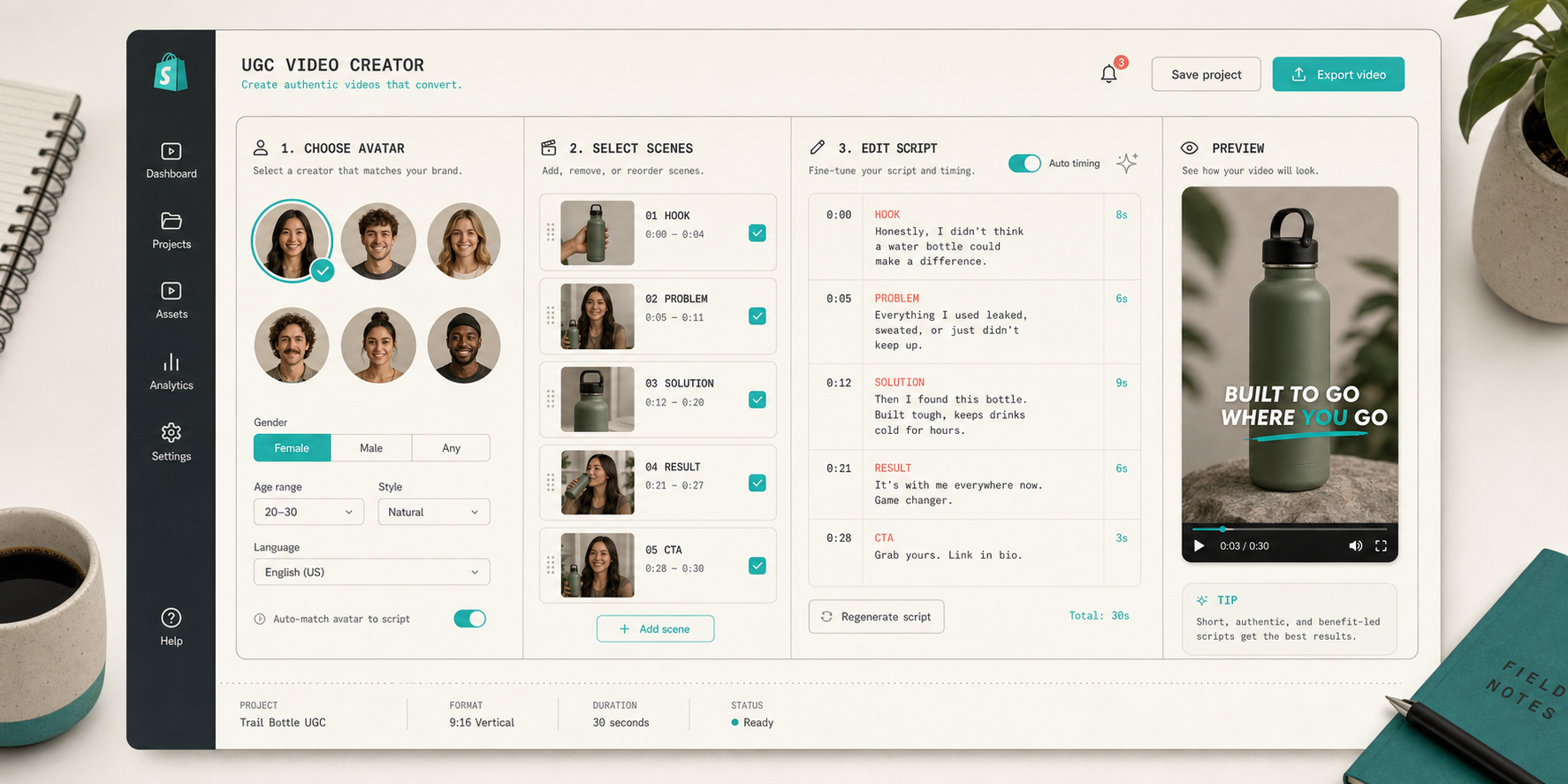Open the notifications bell
The image size is (1568, 784).
click(x=1108, y=74)
